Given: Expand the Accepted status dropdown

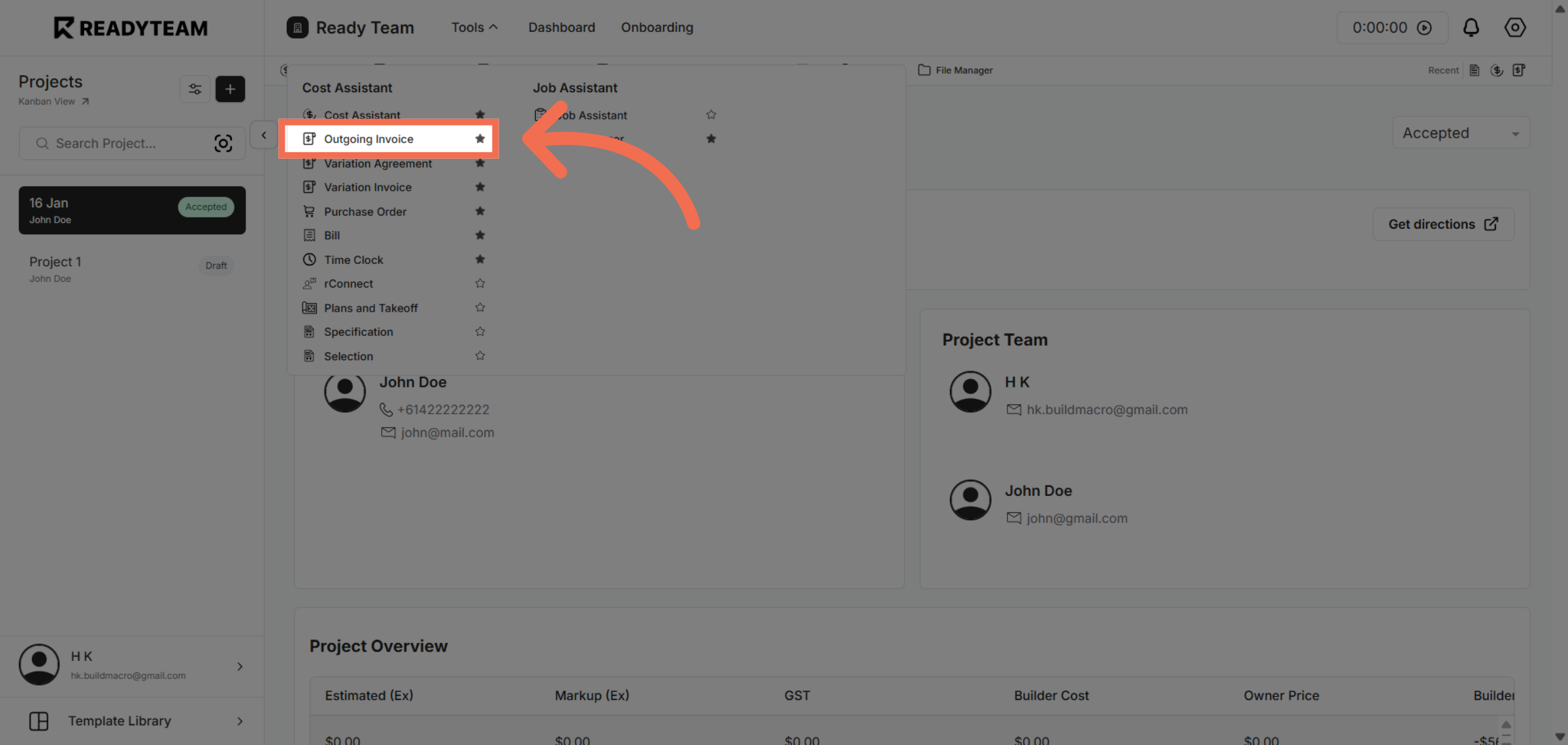Looking at the screenshot, I should (1460, 133).
